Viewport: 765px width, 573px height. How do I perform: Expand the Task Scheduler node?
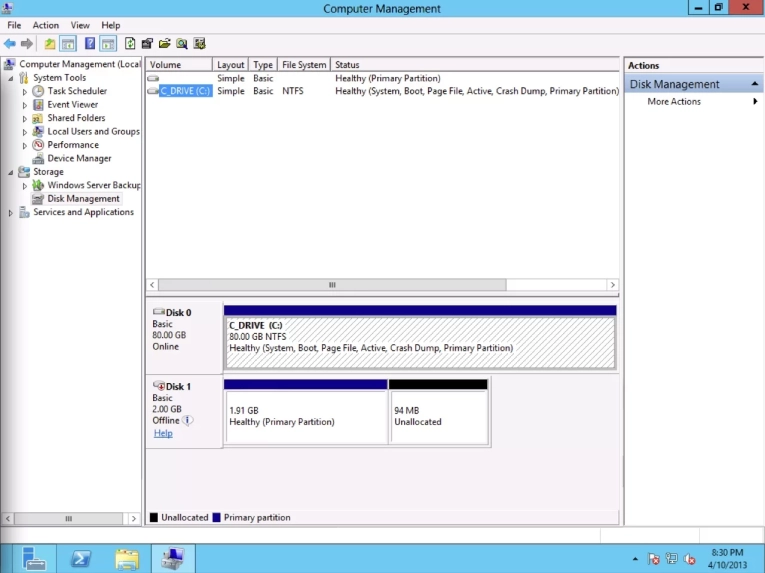tap(25, 91)
